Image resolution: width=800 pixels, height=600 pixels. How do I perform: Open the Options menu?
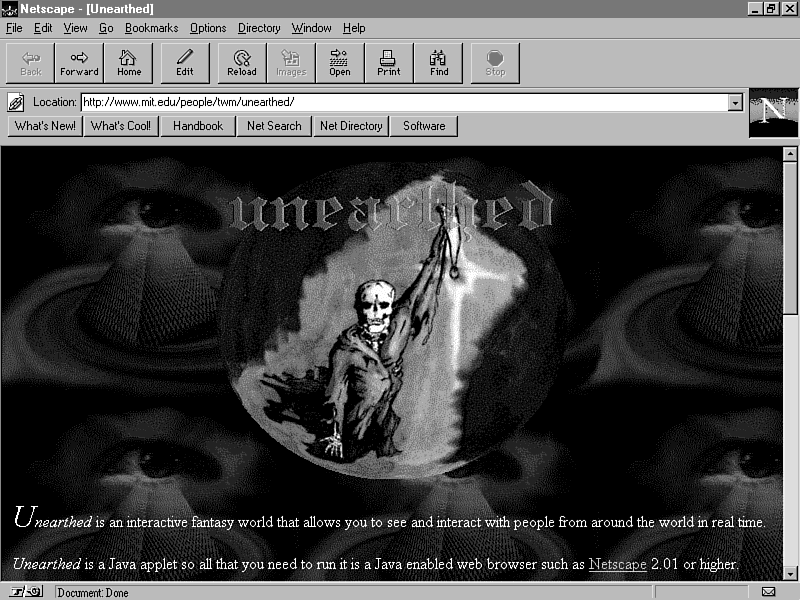point(208,28)
